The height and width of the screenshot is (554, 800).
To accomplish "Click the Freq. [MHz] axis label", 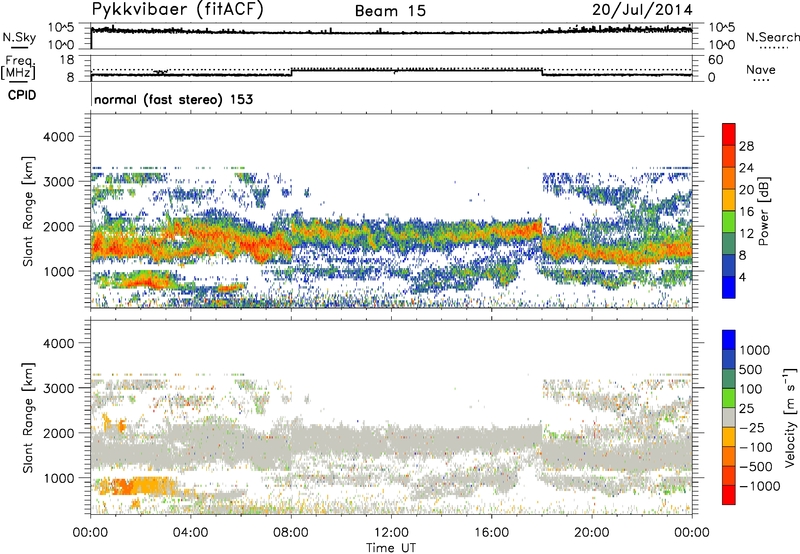I will [x=18, y=67].
